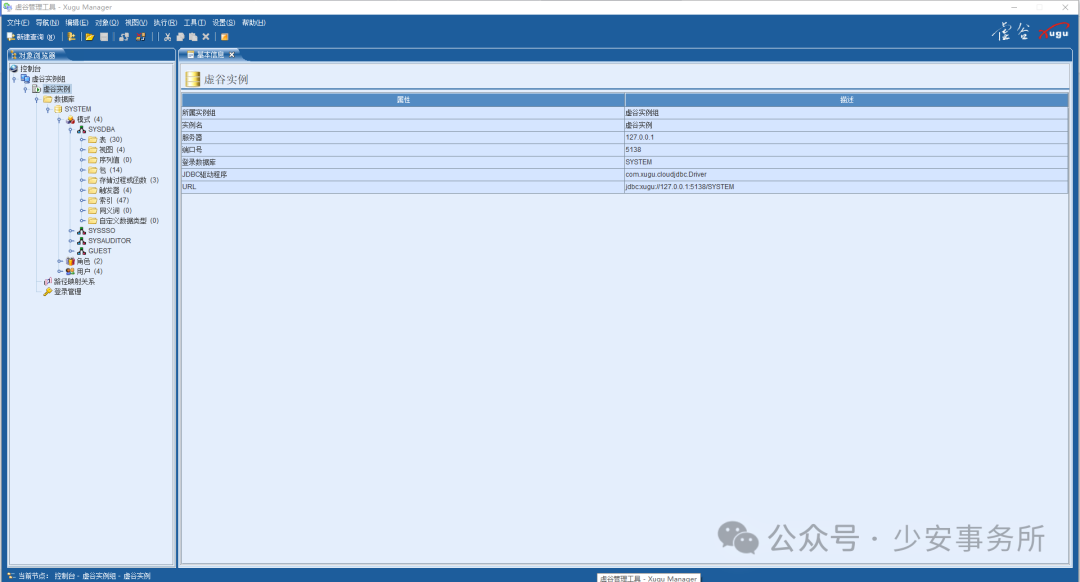The width and height of the screenshot is (1080, 582).
Task: Click the 角色 (2) roles icon
Action: (x=70, y=261)
